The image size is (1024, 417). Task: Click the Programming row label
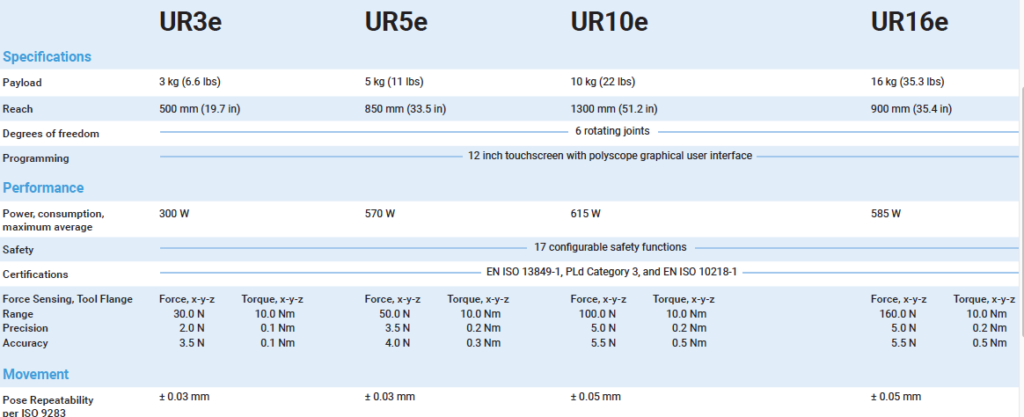[35, 159]
